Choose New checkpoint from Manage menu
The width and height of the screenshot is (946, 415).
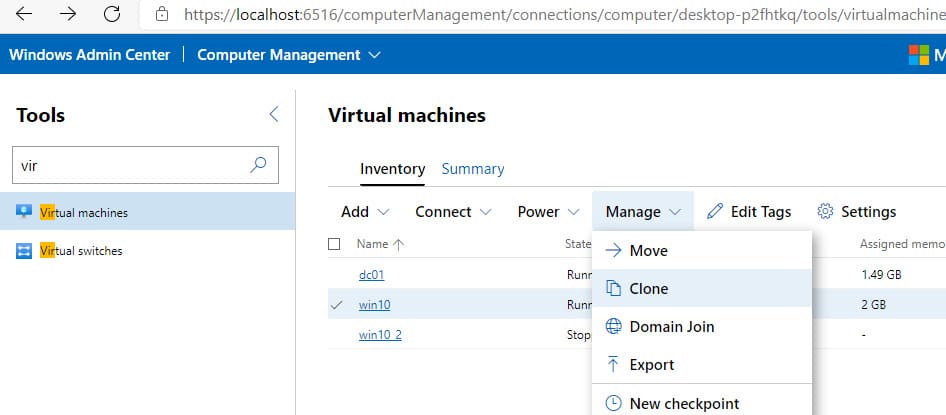[702, 403]
